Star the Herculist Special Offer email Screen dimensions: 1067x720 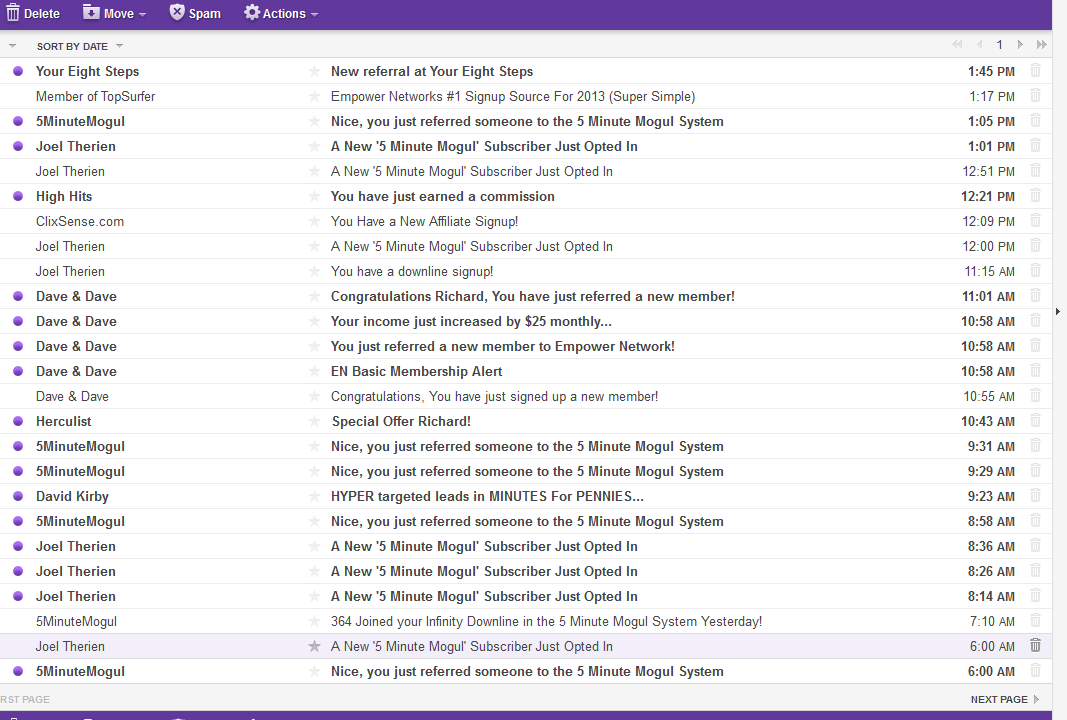click(314, 421)
